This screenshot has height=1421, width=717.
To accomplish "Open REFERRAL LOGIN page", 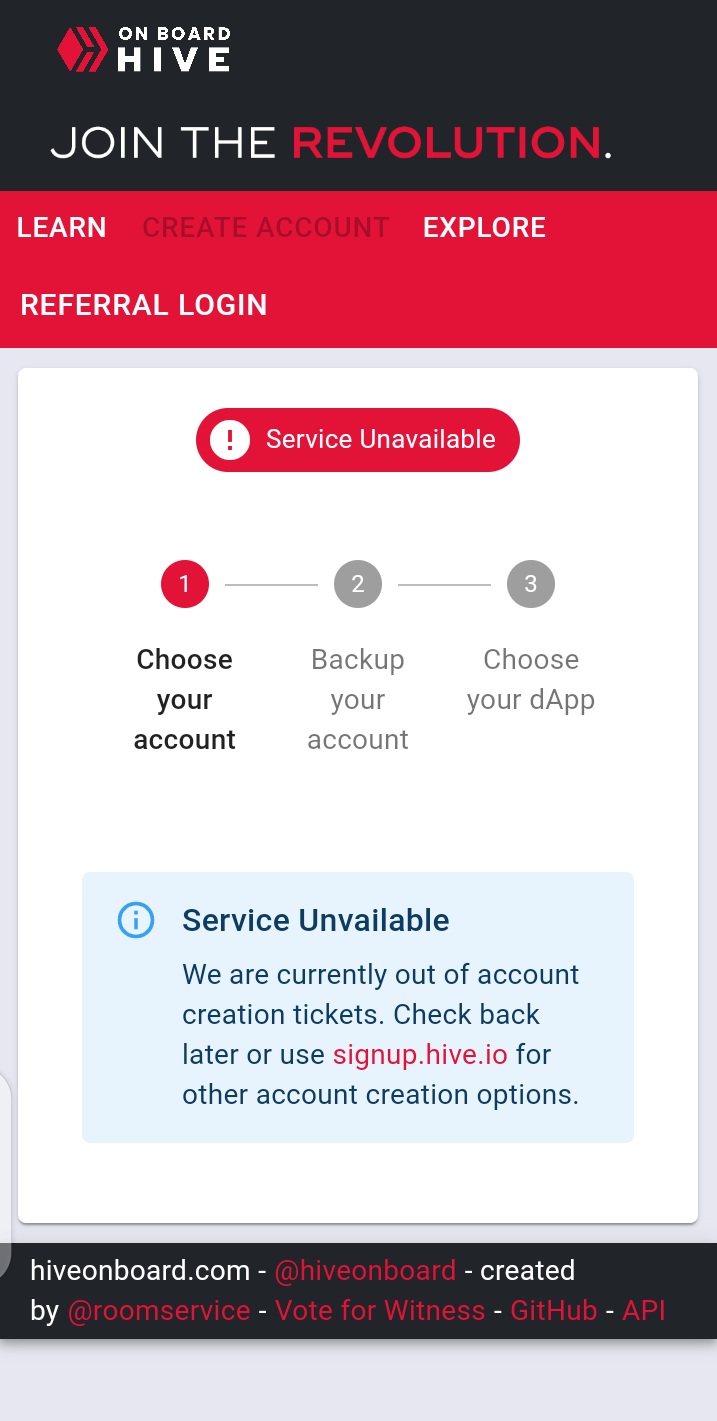I will [144, 305].
